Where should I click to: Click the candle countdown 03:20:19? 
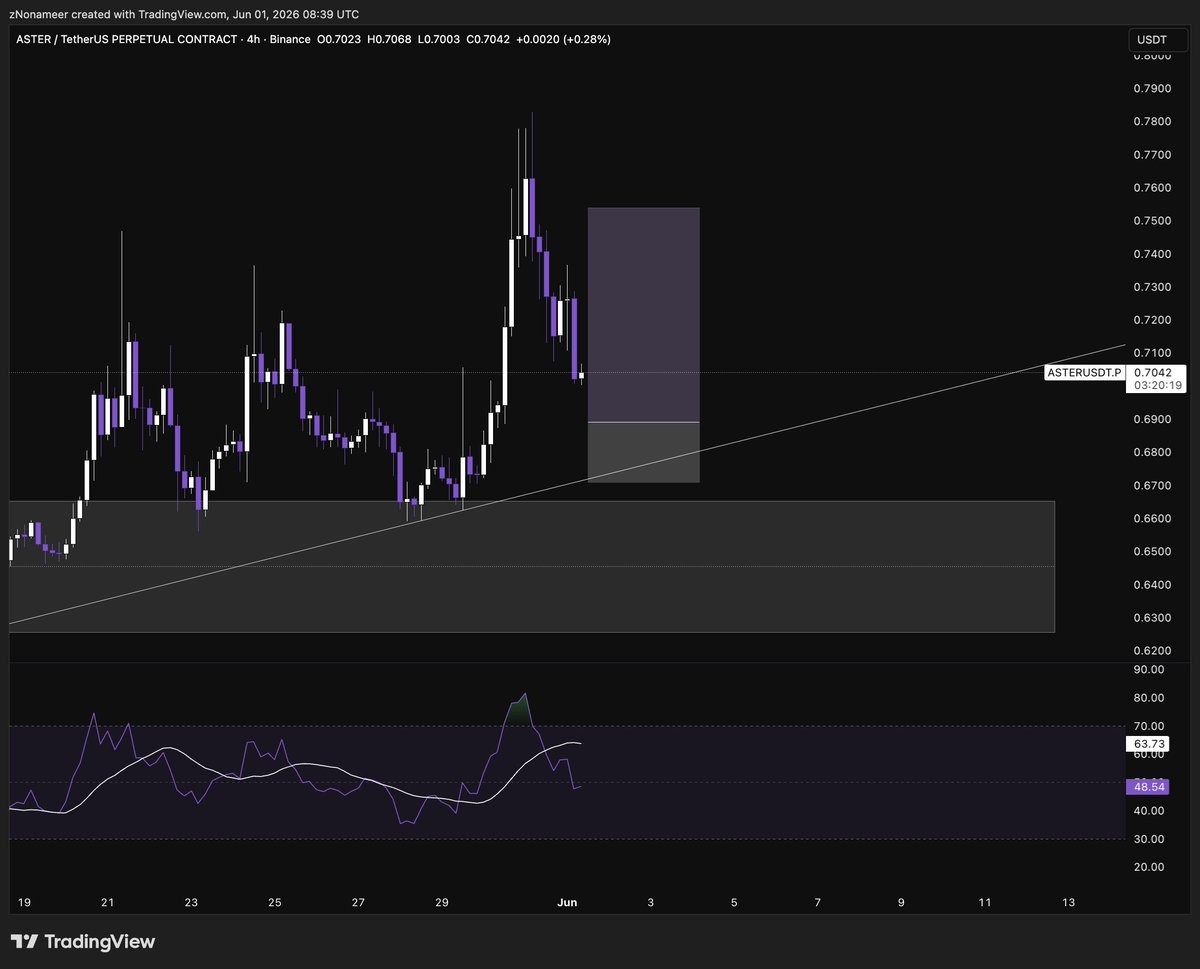pos(1158,385)
